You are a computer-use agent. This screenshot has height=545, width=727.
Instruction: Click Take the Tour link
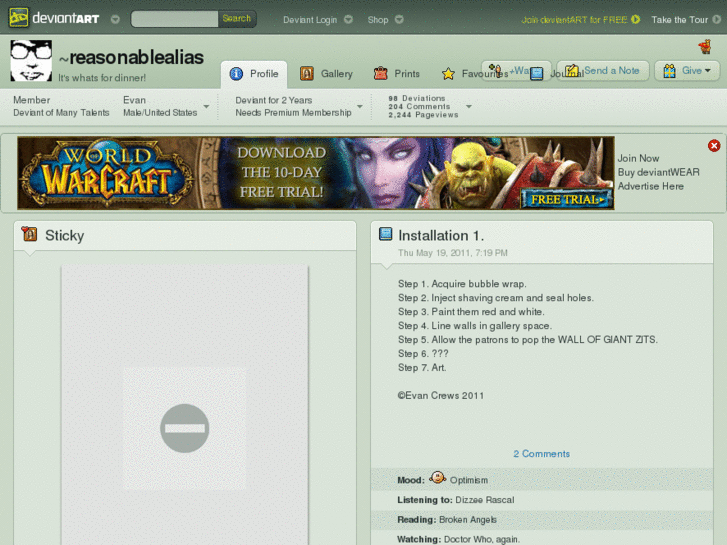click(x=679, y=19)
